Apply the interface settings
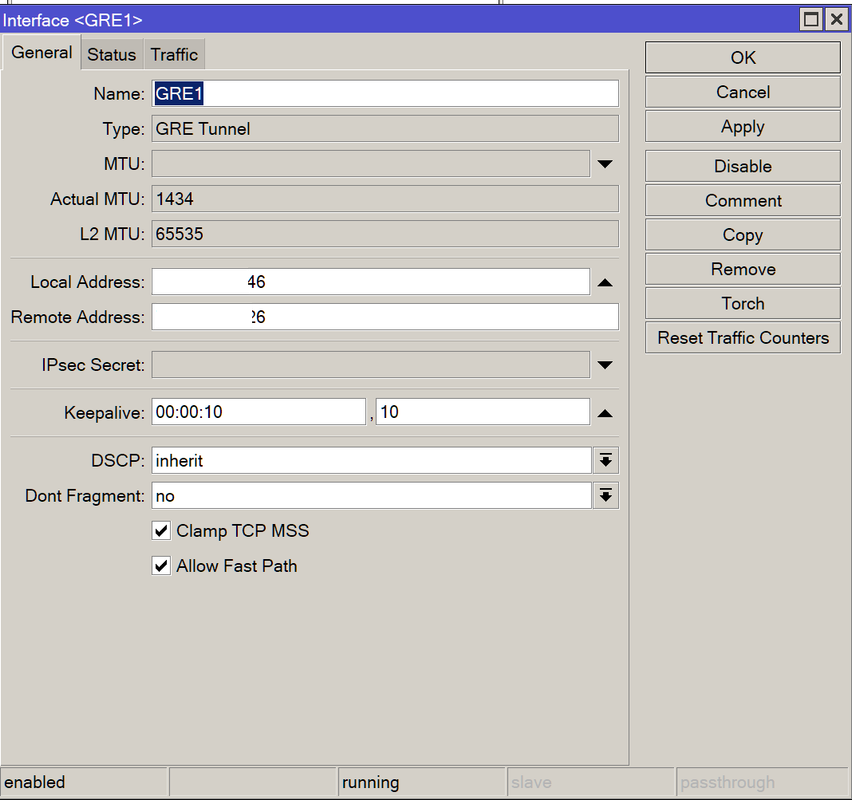 tap(743, 127)
